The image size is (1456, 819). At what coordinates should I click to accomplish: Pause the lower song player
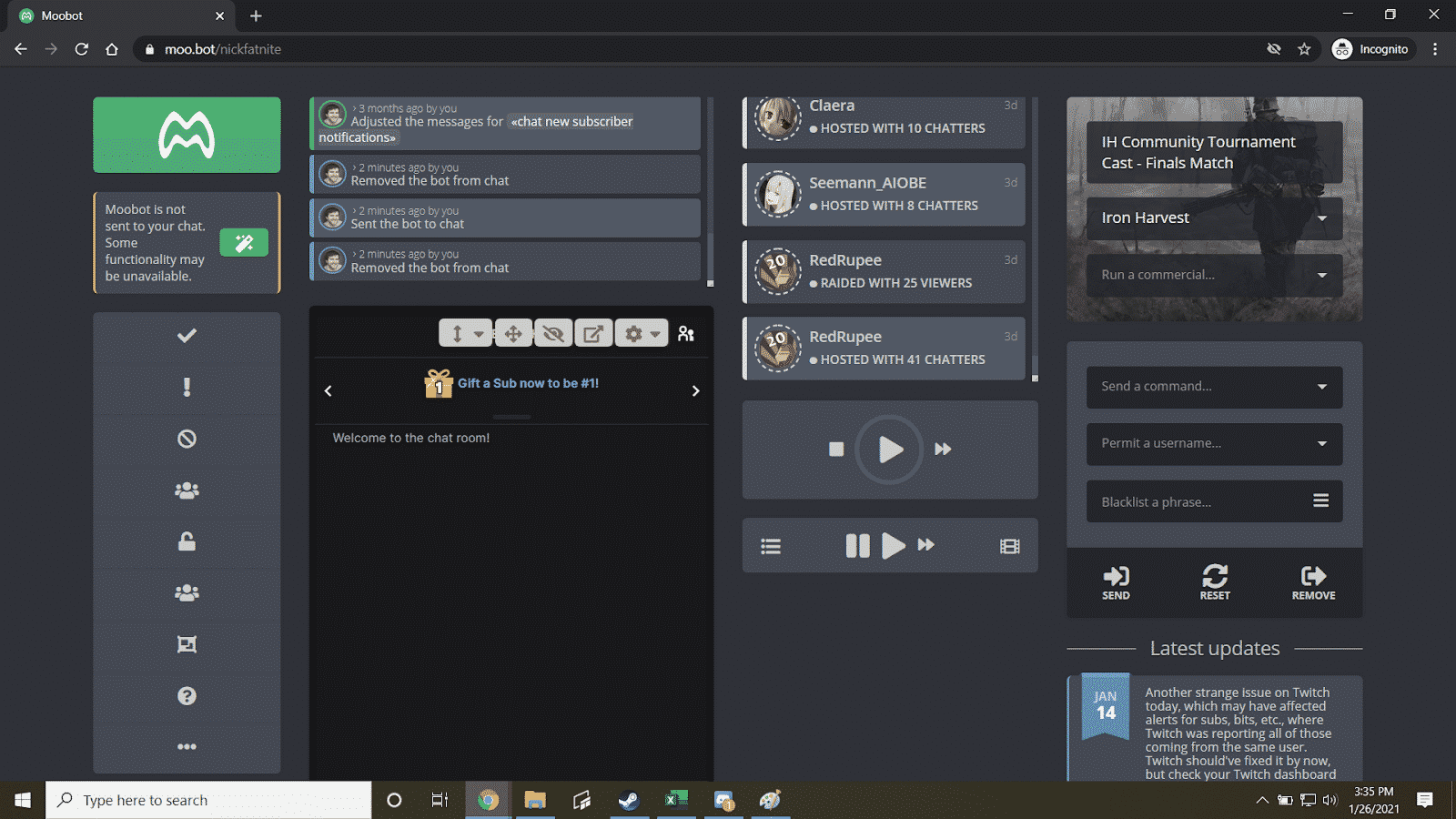click(x=857, y=545)
